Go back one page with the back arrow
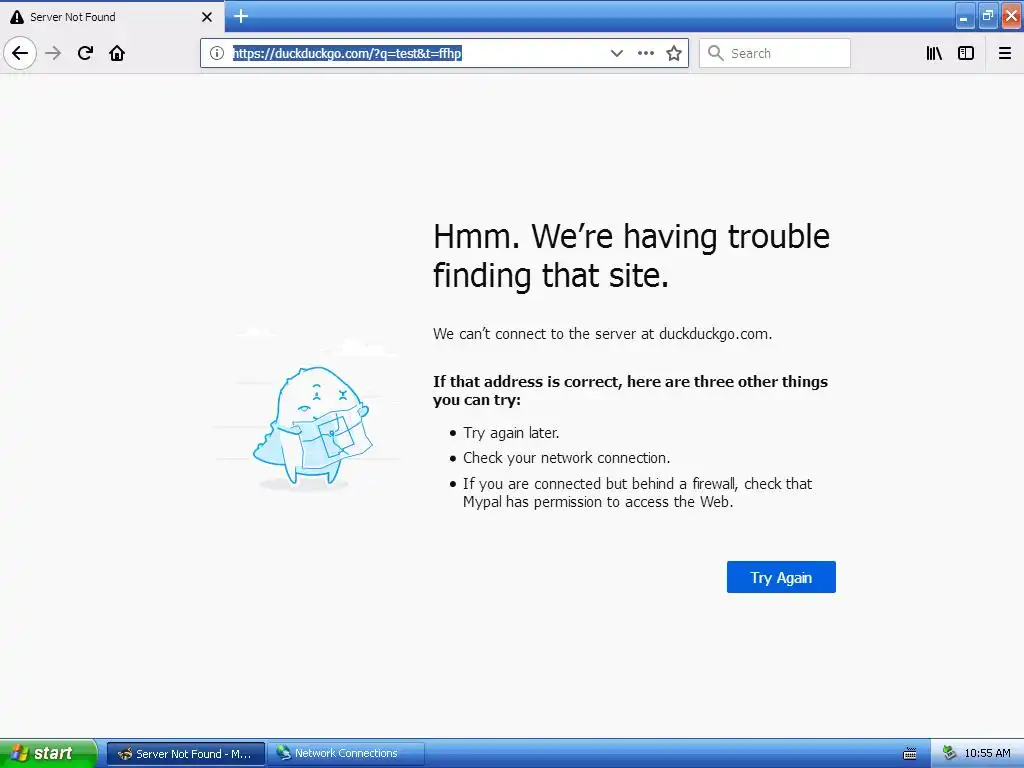1024x768 pixels. coord(20,53)
